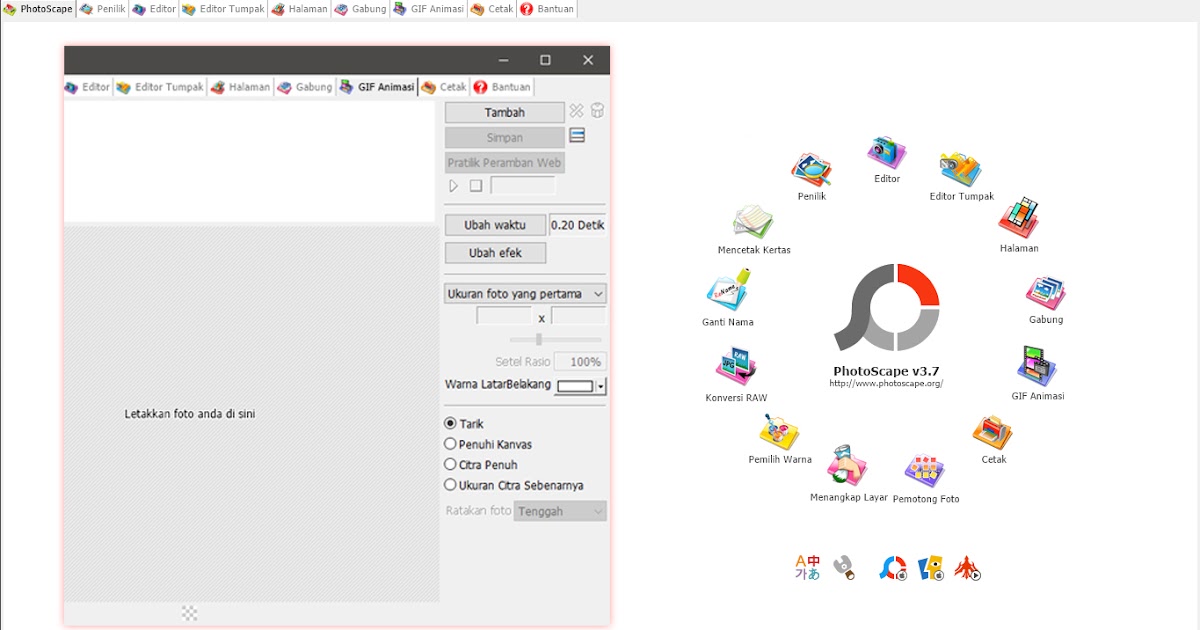Open the Pemilih Warna icon
1200x630 pixels.
[x=780, y=433]
